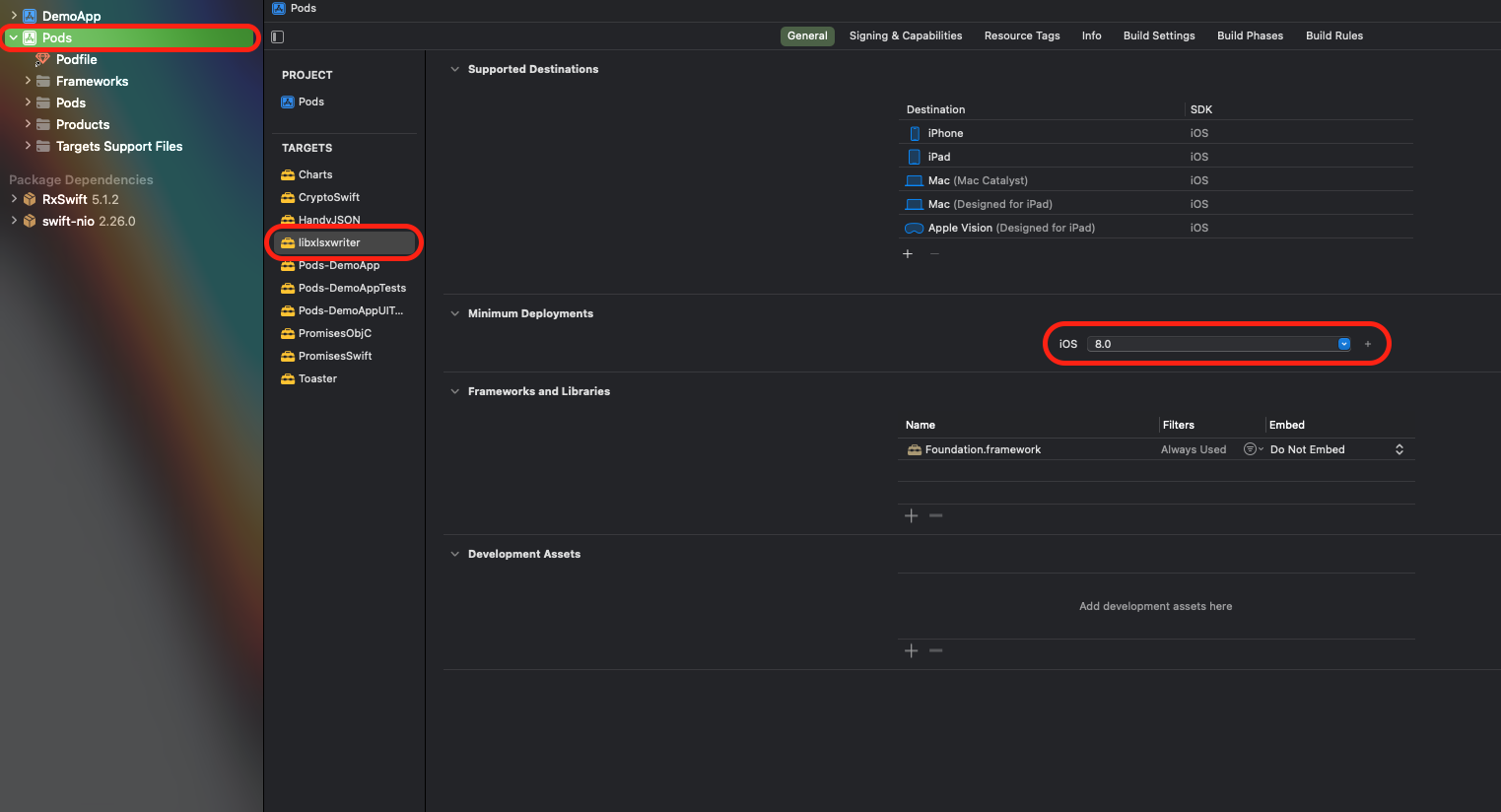Add a framework or library
This screenshot has height=812, width=1501.
(912, 515)
